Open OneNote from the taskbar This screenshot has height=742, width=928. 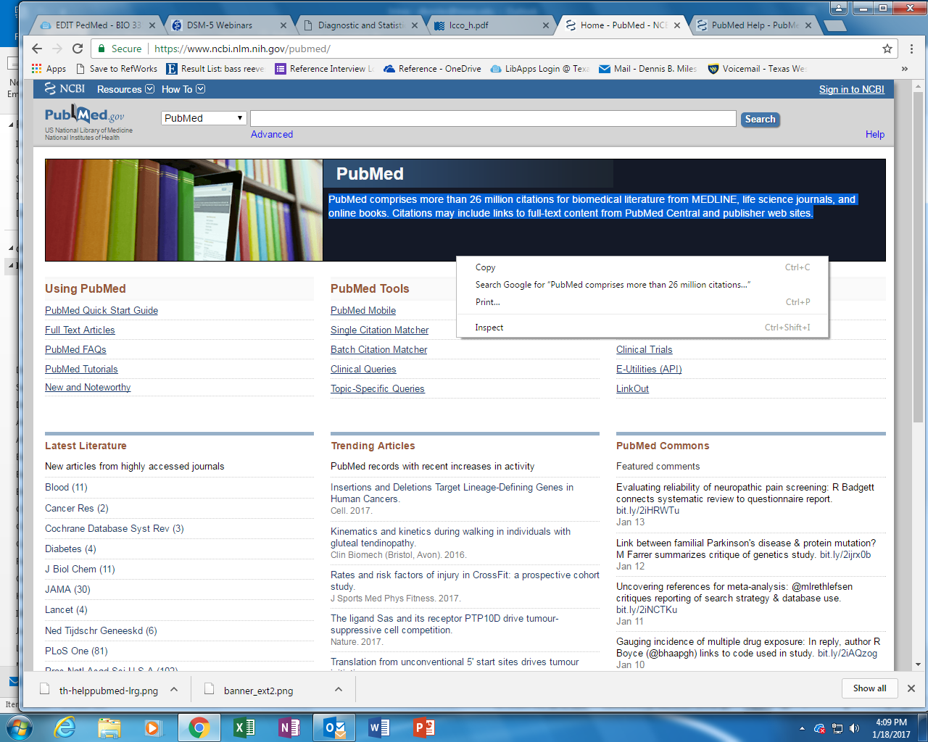[x=289, y=727]
